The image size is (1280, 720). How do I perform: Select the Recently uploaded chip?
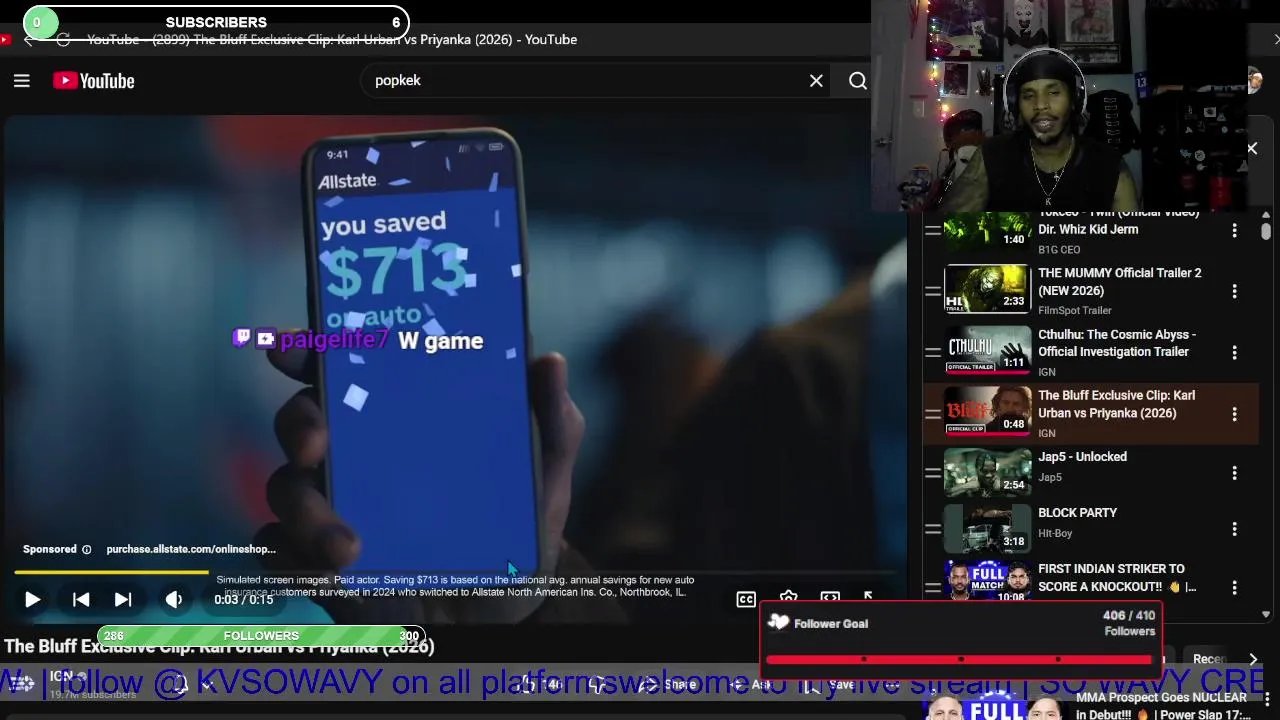(x=1208, y=659)
